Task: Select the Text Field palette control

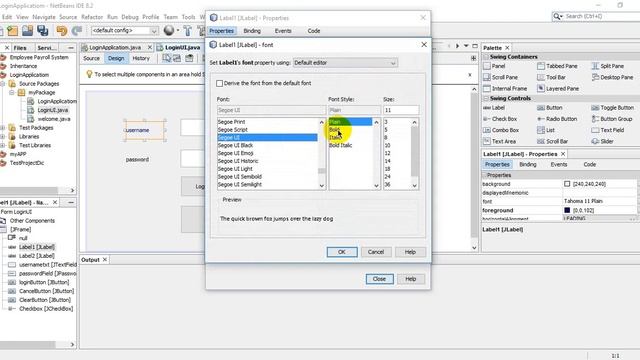Action: (608, 130)
